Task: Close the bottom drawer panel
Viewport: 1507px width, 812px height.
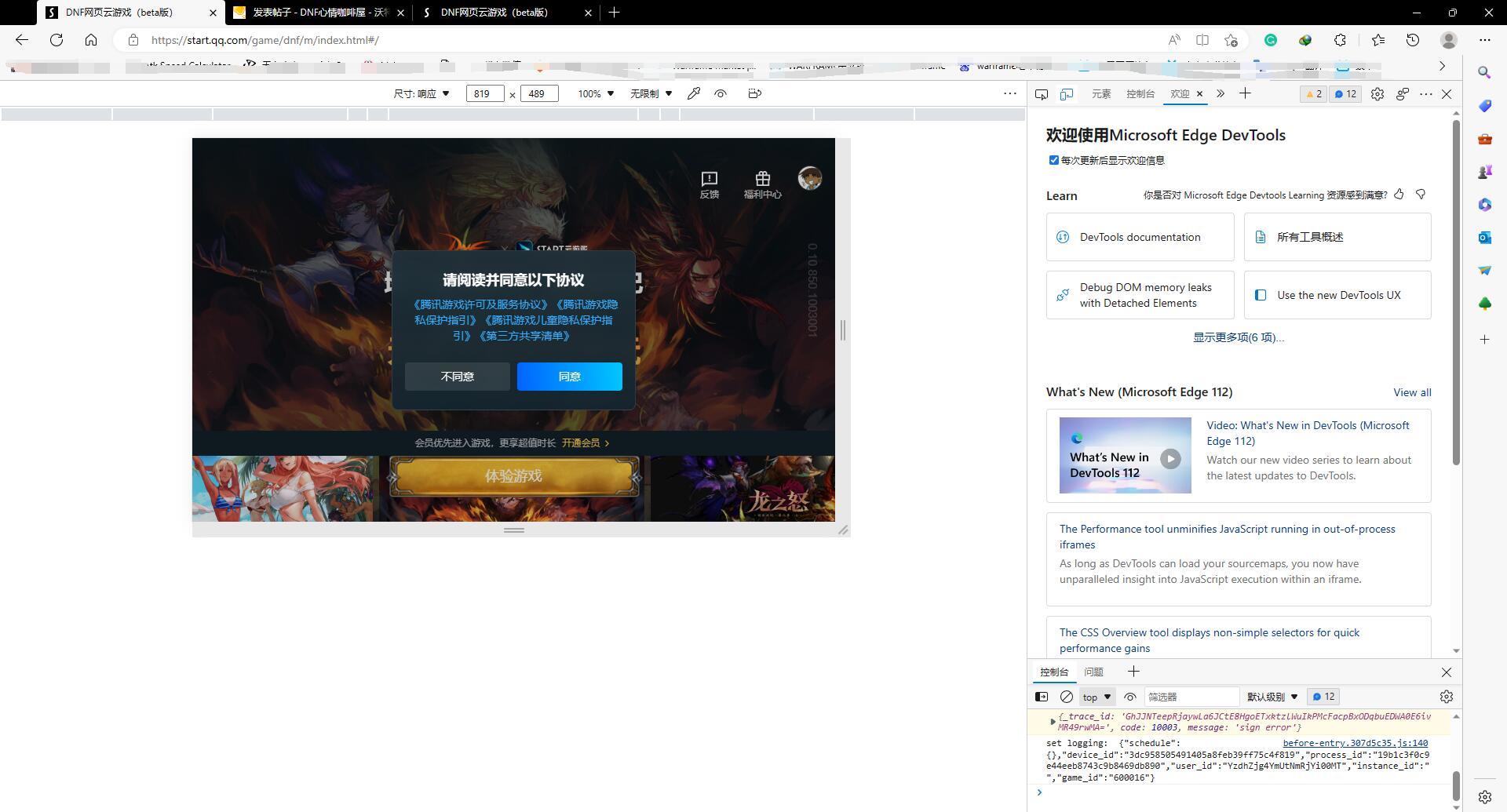Action: click(1447, 672)
